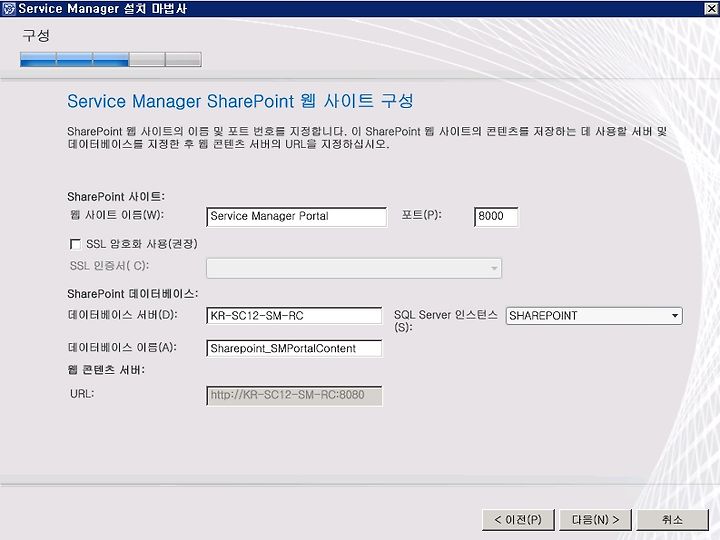Click the '구성' step title

[36, 35]
